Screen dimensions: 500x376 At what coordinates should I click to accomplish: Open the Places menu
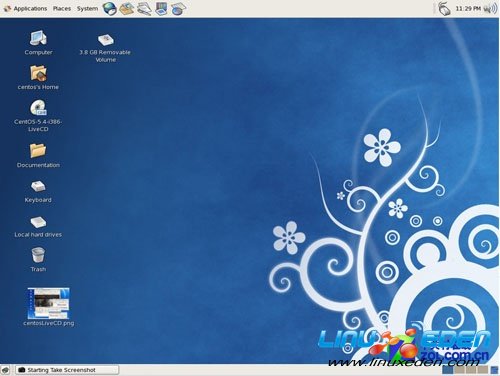(x=62, y=8)
